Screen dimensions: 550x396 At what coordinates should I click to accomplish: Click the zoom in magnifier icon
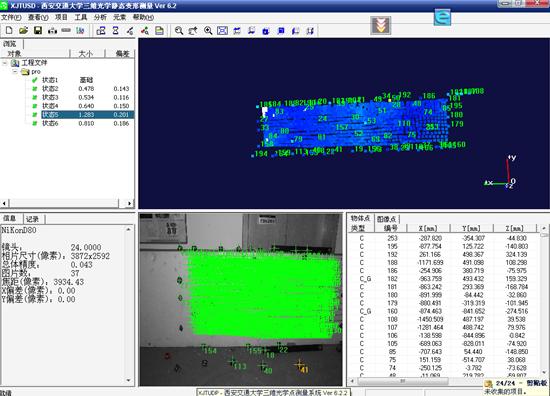pyautogui.click(x=208, y=31)
